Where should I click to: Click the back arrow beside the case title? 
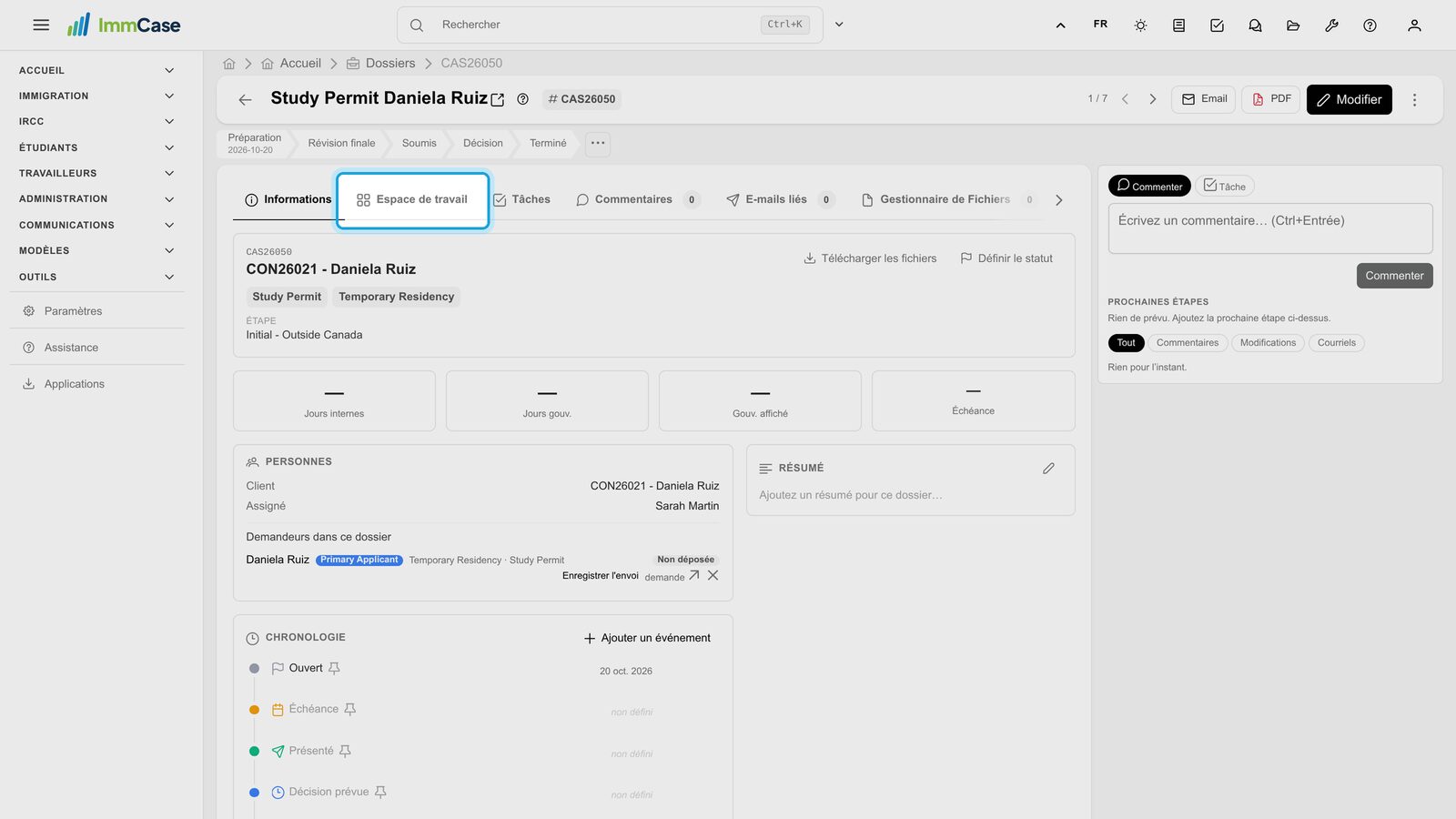click(245, 99)
